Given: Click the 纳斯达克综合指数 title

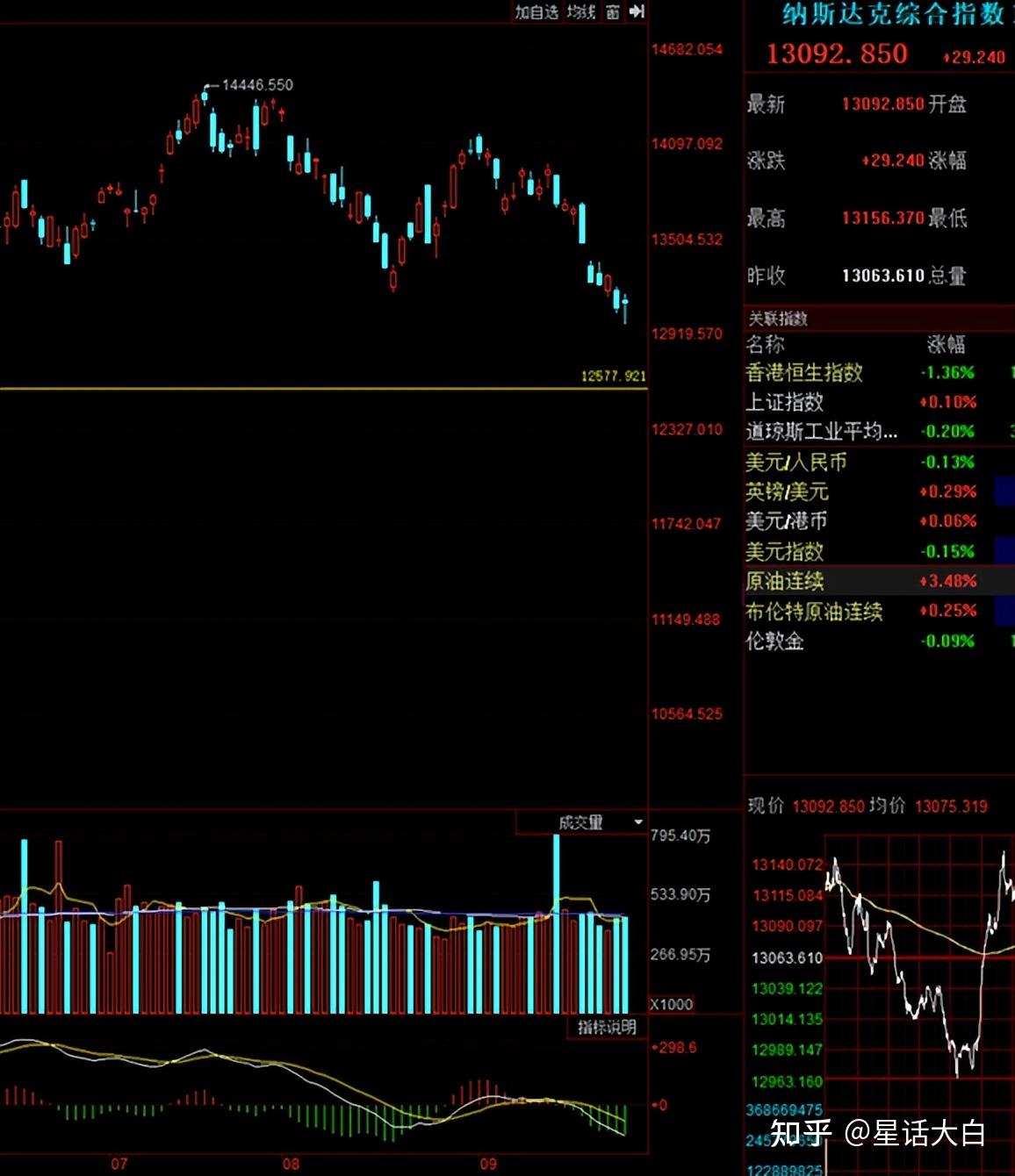Looking at the screenshot, I should (893, 14).
